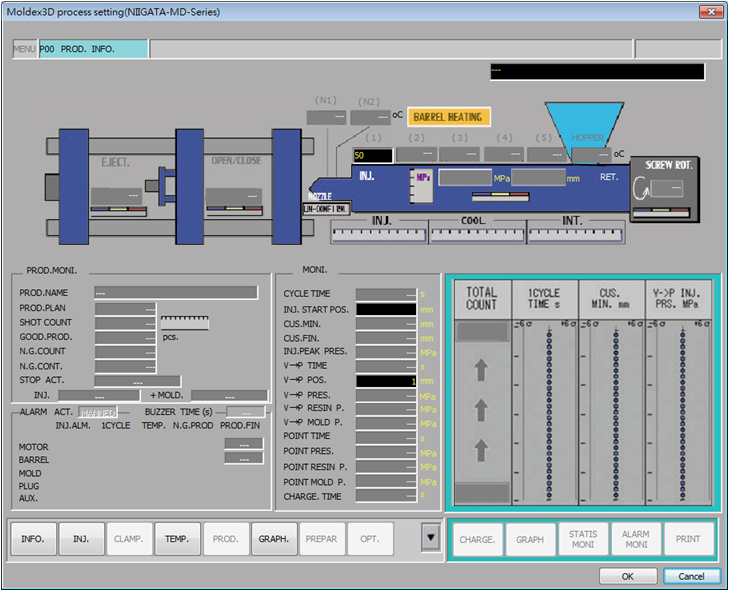Viewport: 729px width, 591px height.
Task: Click the NOZZLE label on the barrel tip
Action: (x=320, y=196)
